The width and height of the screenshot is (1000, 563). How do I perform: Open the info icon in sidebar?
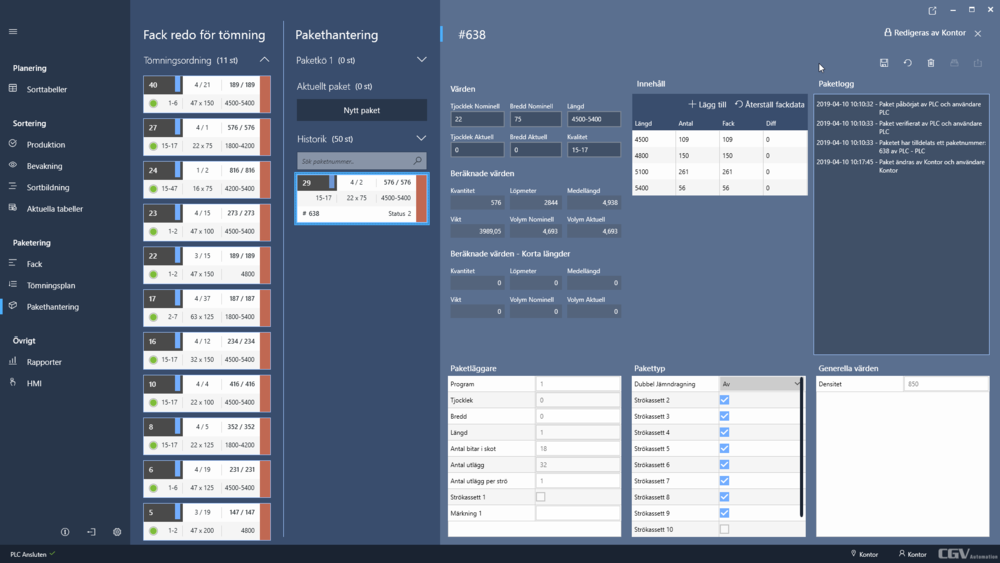click(x=65, y=532)
